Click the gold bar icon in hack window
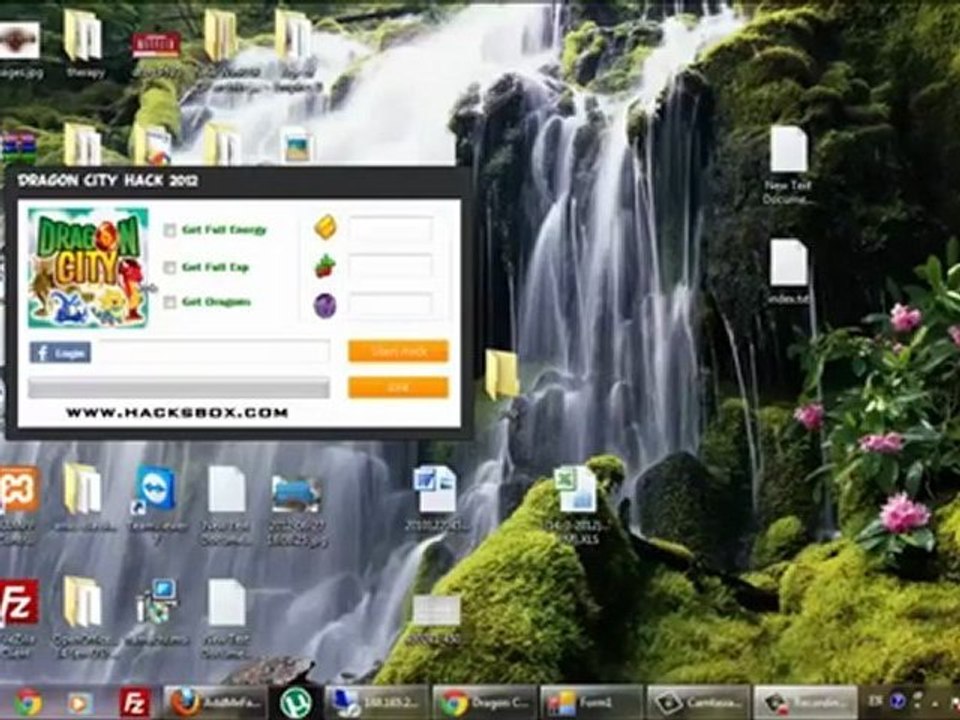The width and height of the screenshot is (960, 720). 325,227
